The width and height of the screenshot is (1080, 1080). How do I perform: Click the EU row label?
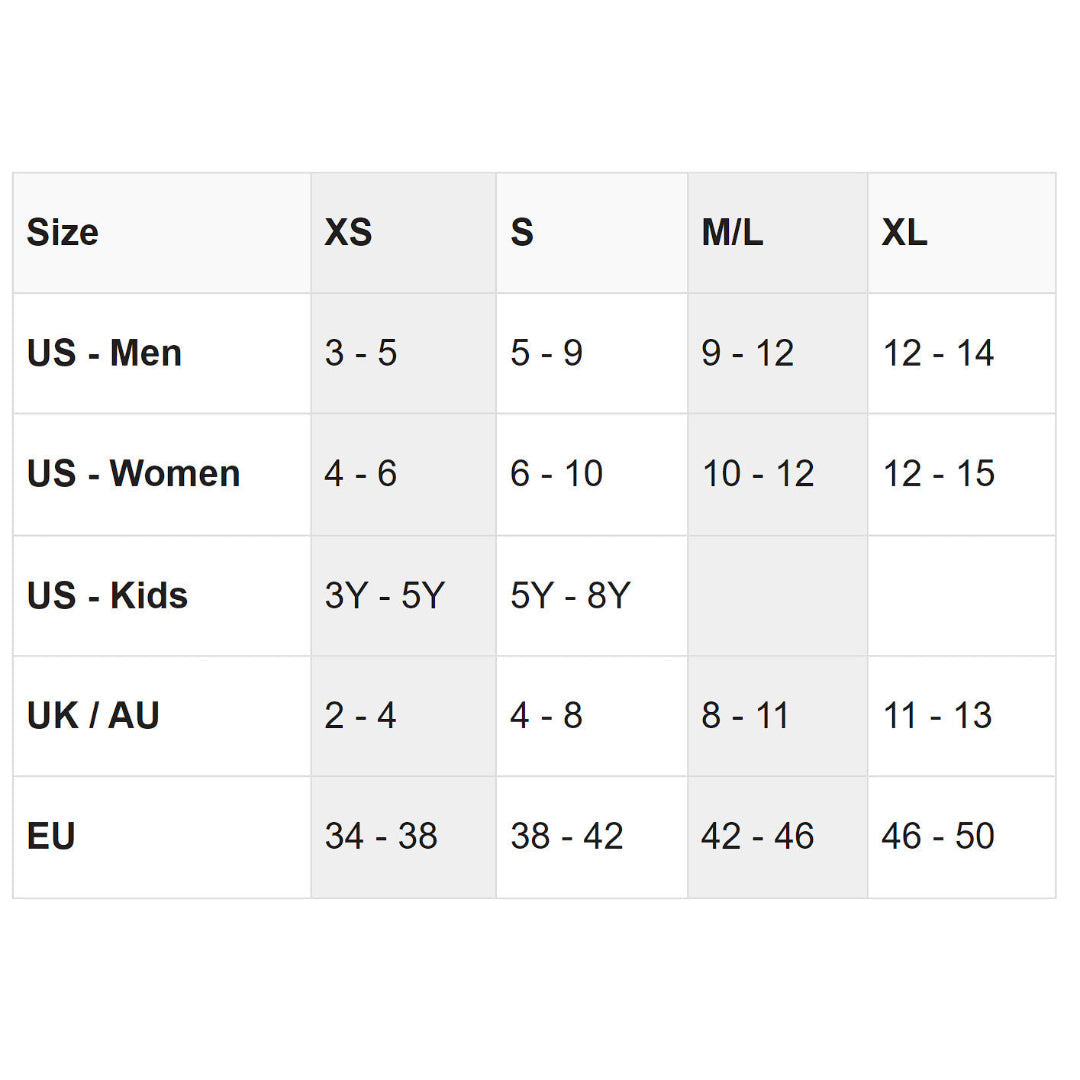point(51,837)
